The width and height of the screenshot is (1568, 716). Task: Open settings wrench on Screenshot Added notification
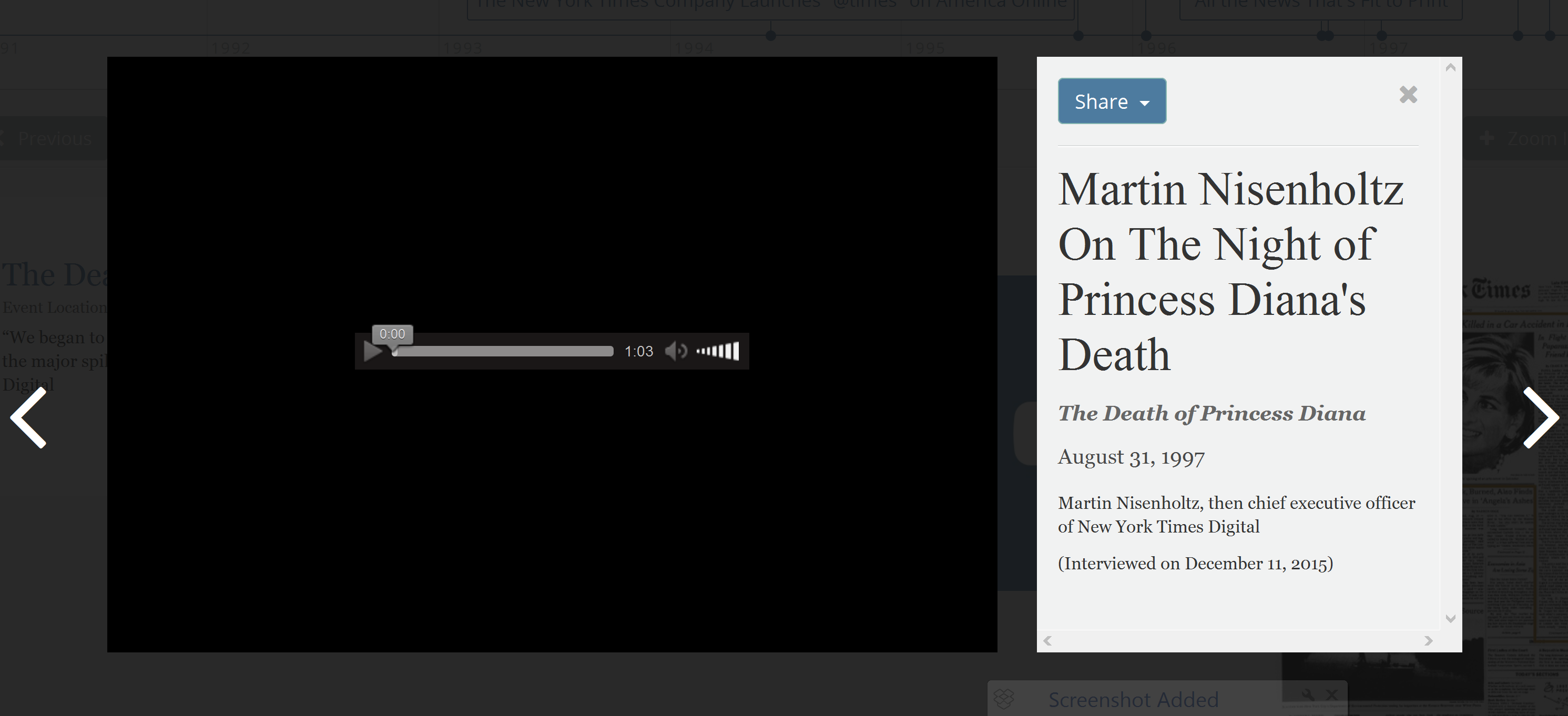(x=1308, y=694)
